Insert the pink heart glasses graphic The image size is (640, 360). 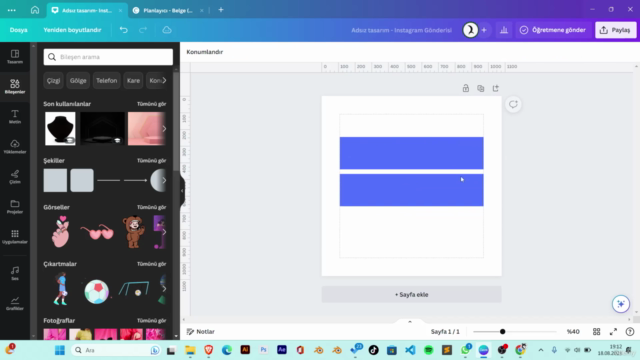tap(97, 232)
